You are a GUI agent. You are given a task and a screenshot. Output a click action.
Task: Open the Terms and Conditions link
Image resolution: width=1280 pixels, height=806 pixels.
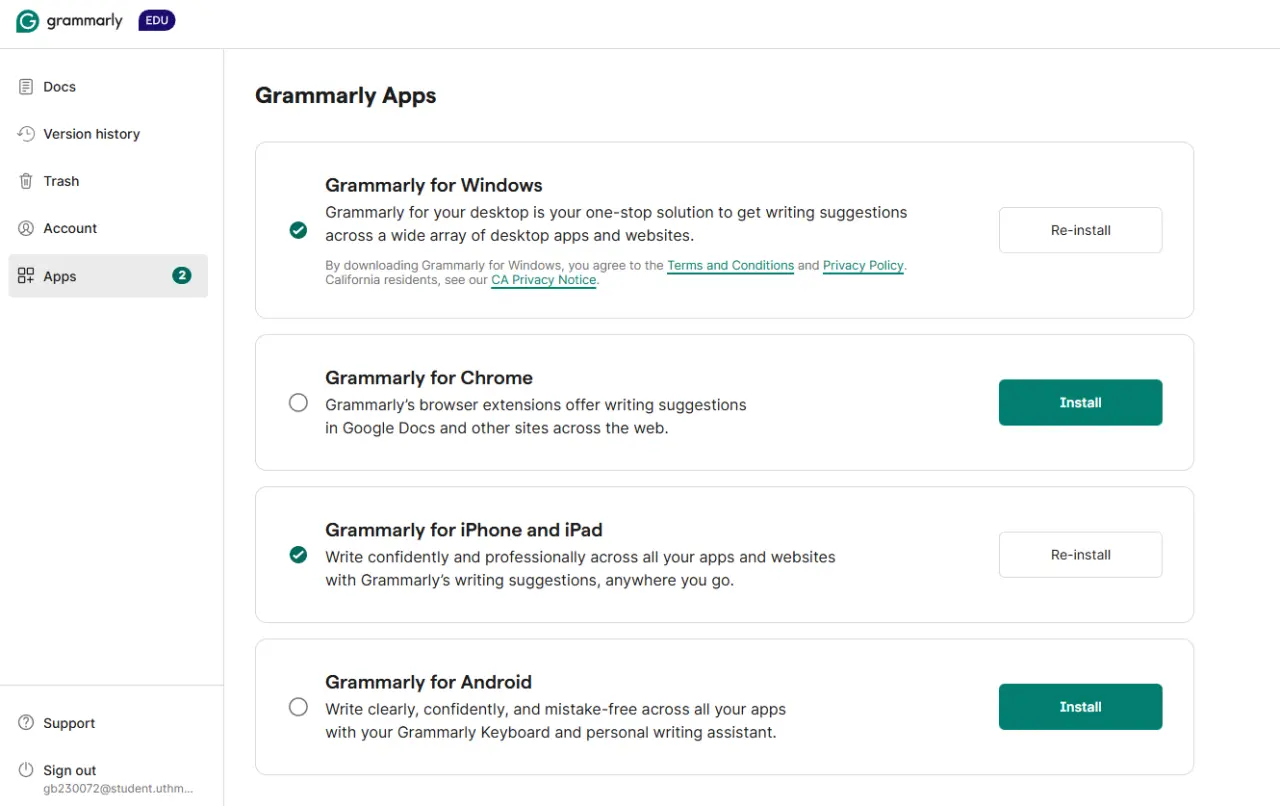point(730,266)
